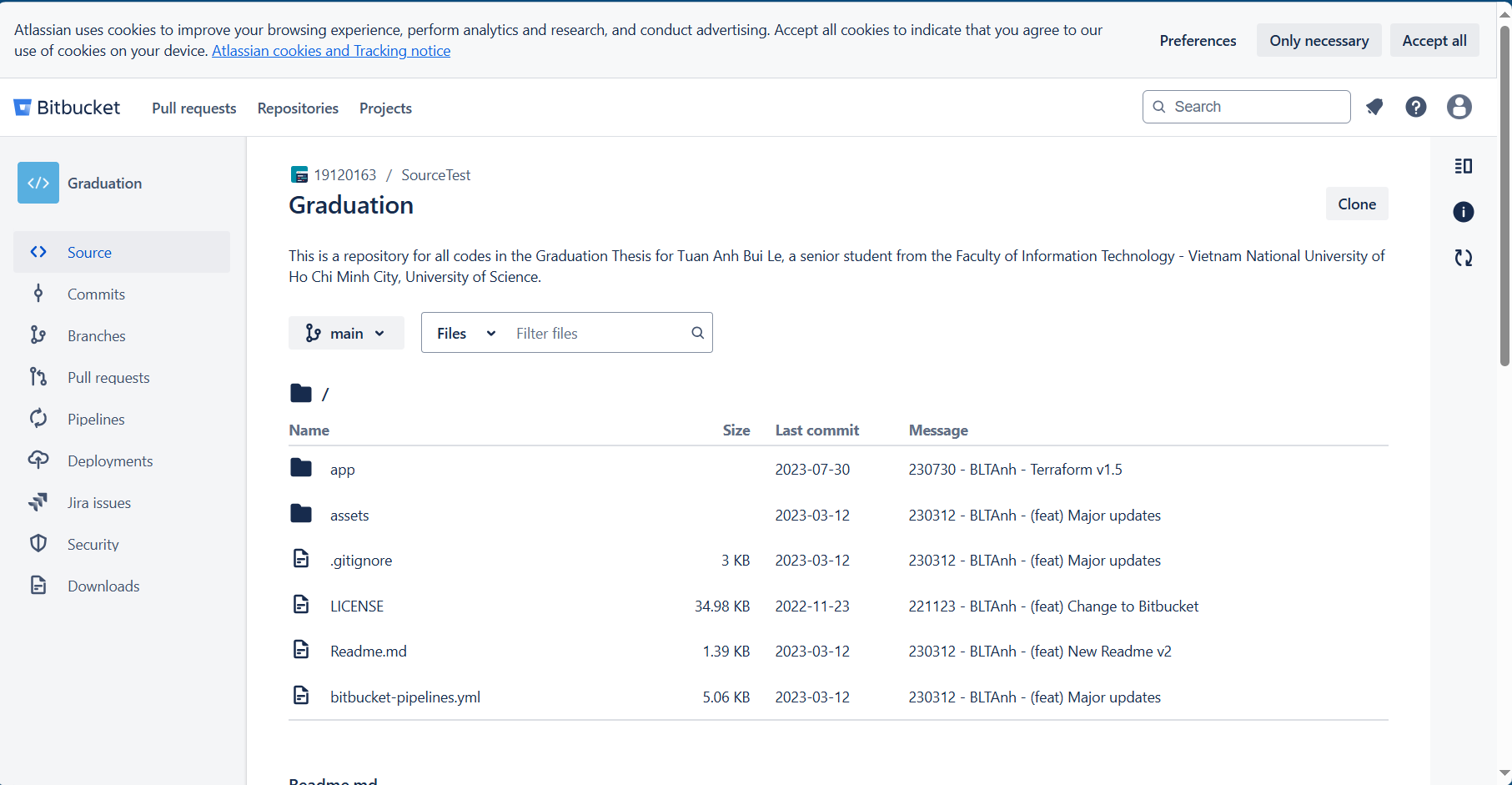Viewport: 1512px width, 785px height.
Task: Open the Projects menu
Action: (x=385, y=108)
